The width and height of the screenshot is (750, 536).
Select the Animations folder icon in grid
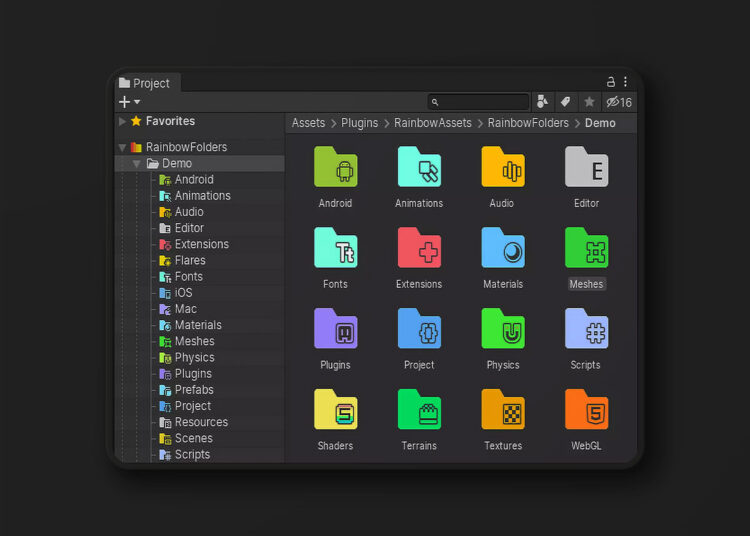coord(419,167)
